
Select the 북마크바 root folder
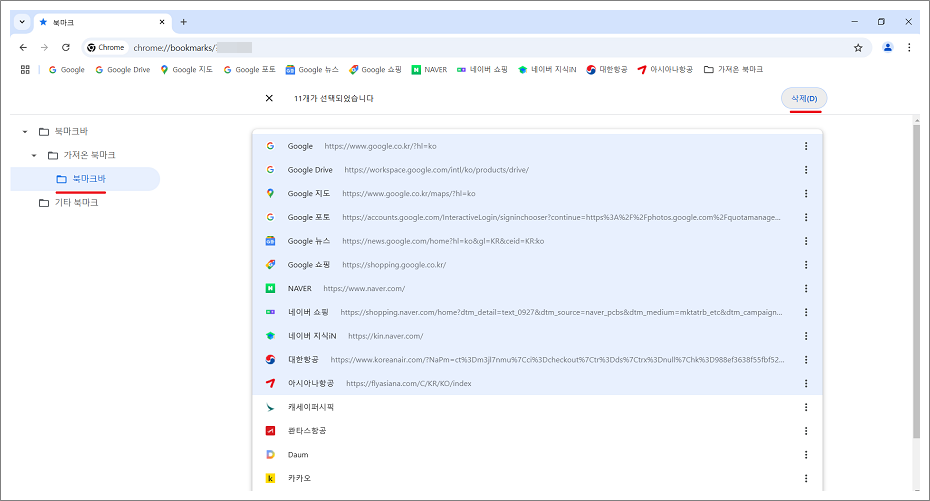coord(63,132)
